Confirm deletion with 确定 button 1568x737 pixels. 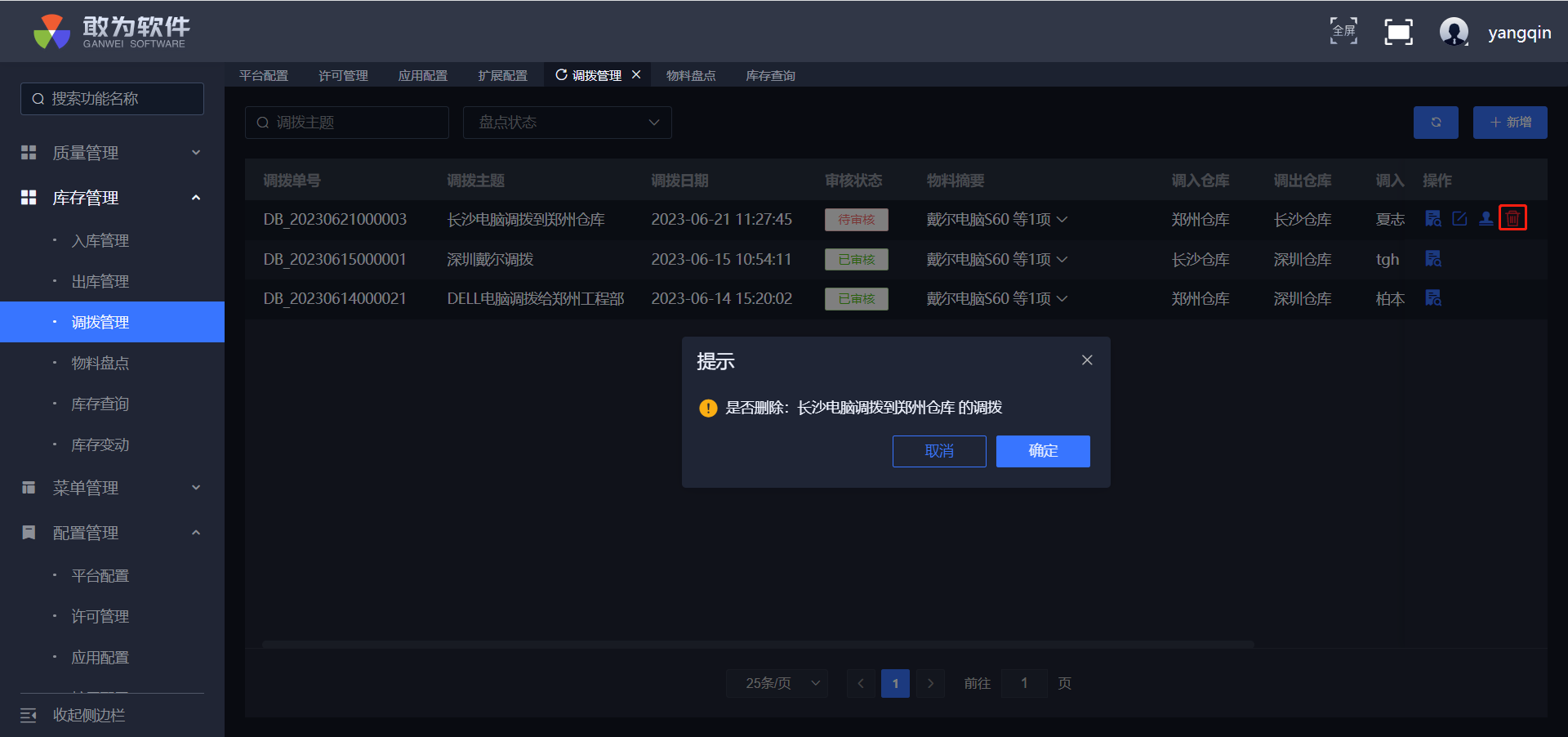[x=1043, y=451]
